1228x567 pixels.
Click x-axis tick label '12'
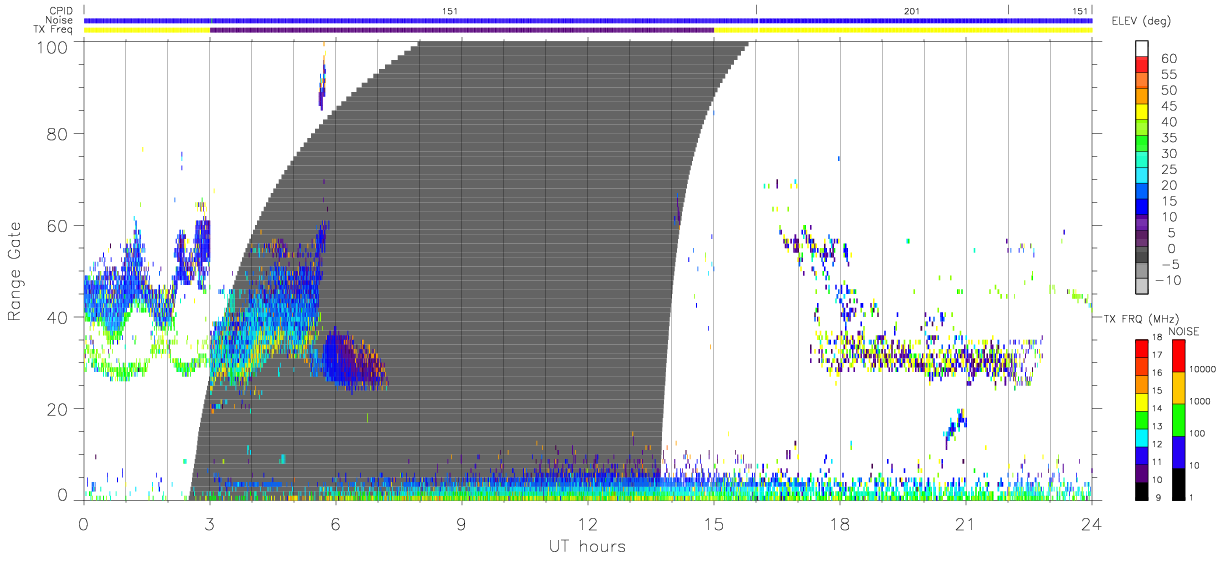pyautogui.click(x=588, y=523)
